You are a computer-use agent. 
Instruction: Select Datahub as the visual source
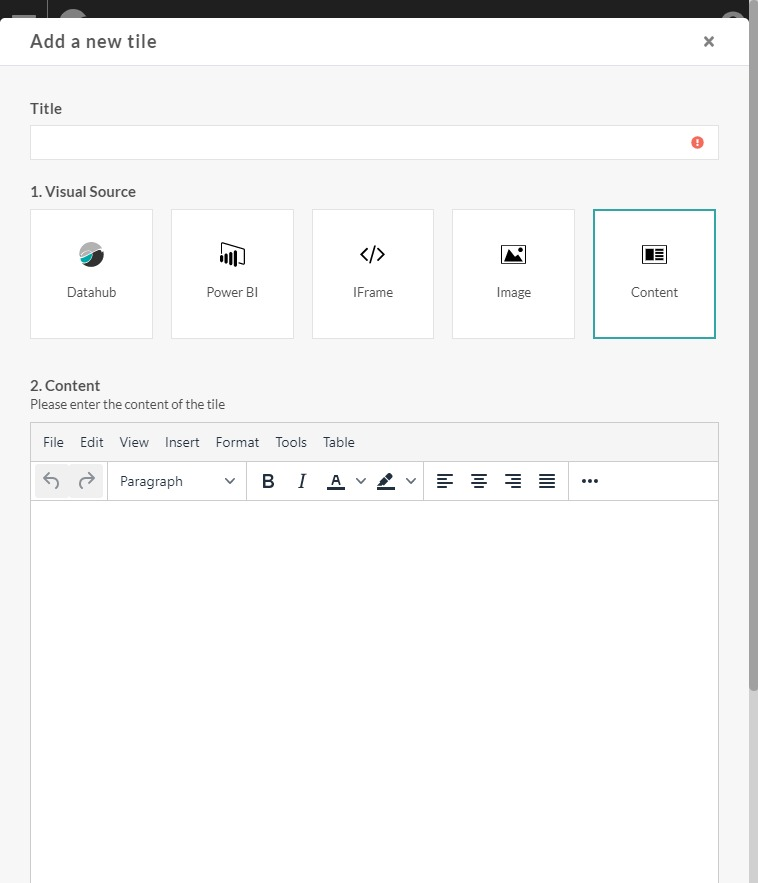tap(91, 274)
